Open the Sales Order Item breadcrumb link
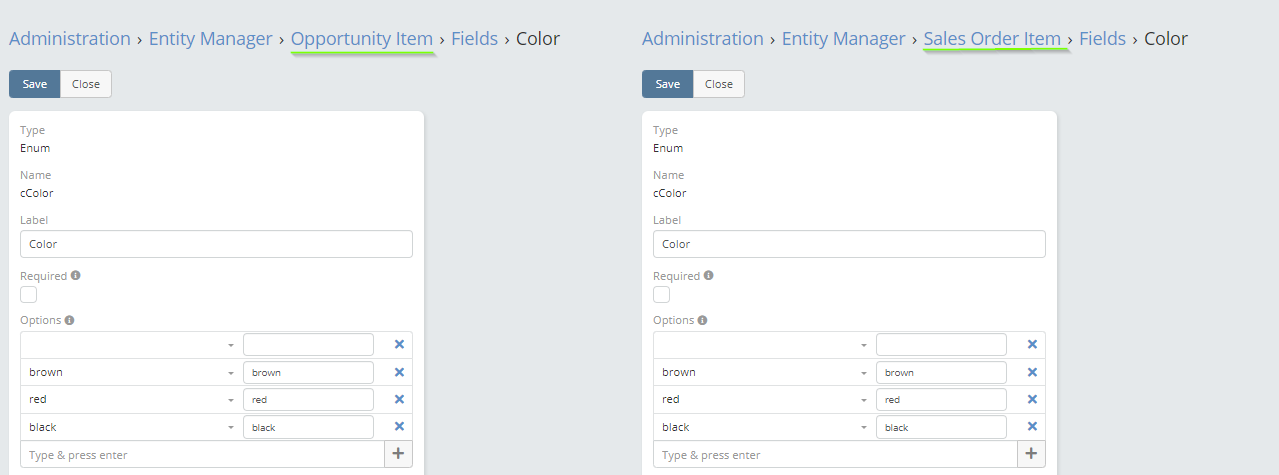 coord(992,39)
